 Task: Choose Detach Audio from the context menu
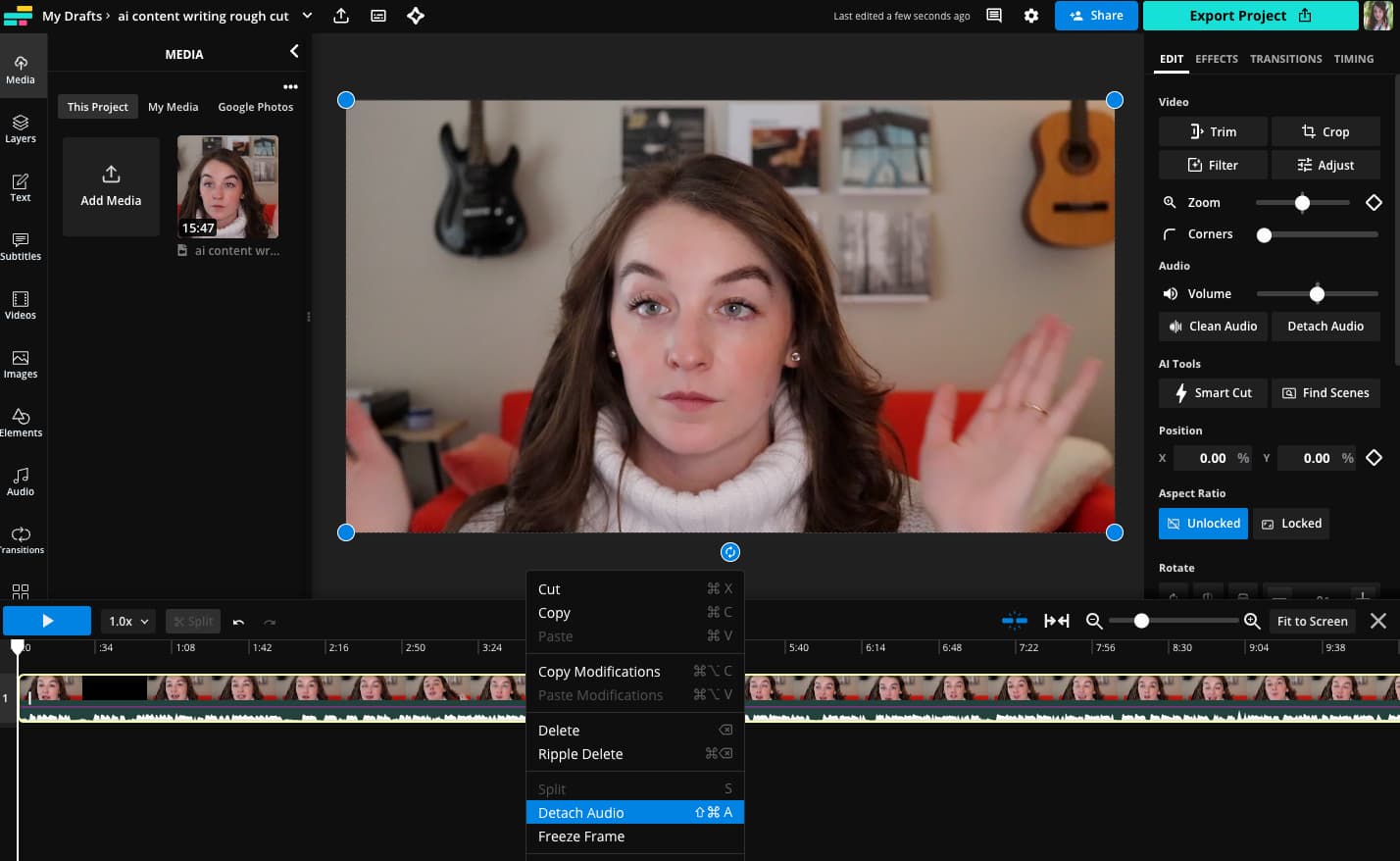point(581,812)
